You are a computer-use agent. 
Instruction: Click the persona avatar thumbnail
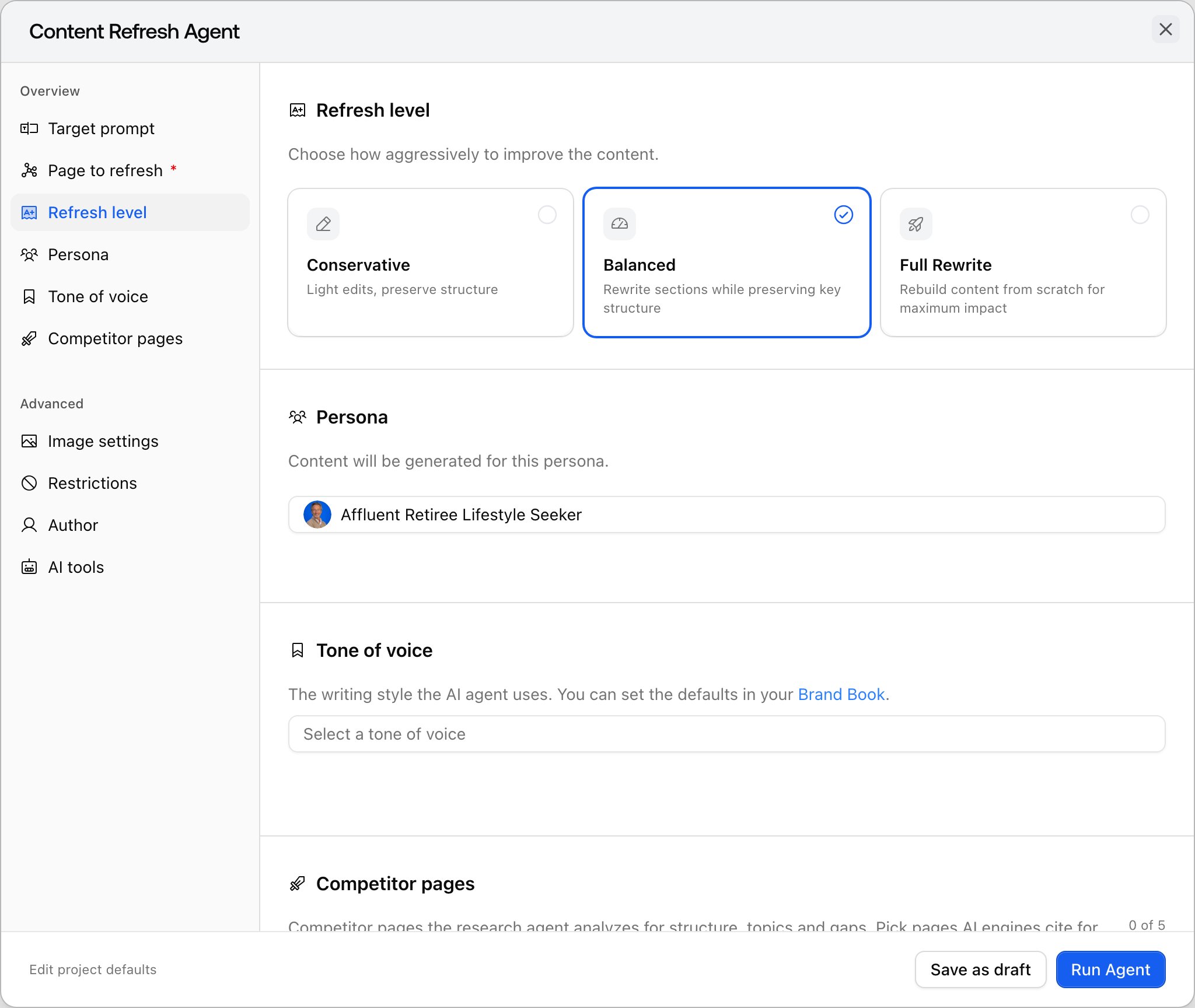(x=317, y=514)
